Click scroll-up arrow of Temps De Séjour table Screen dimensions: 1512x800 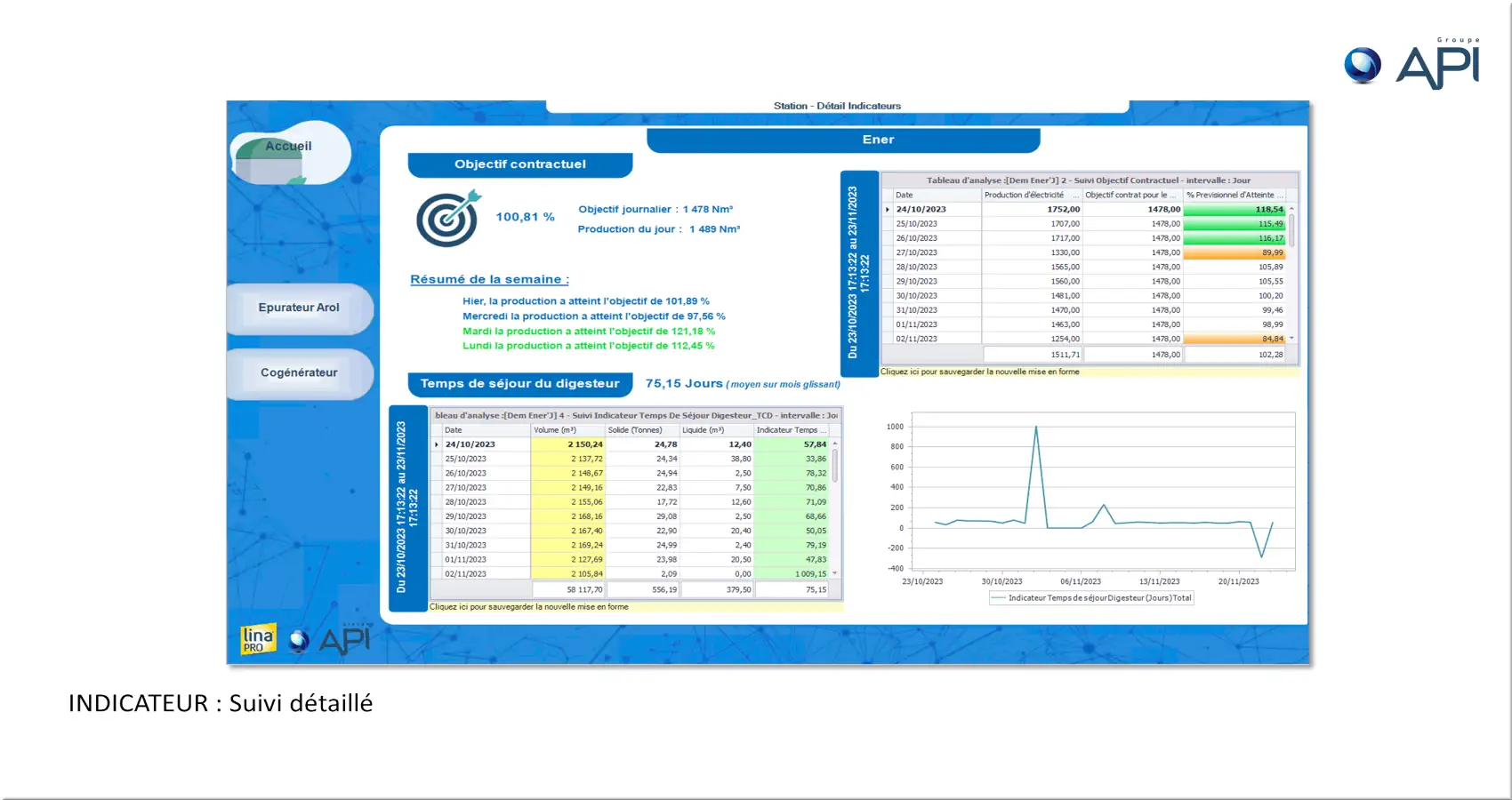tap(835, 443)
